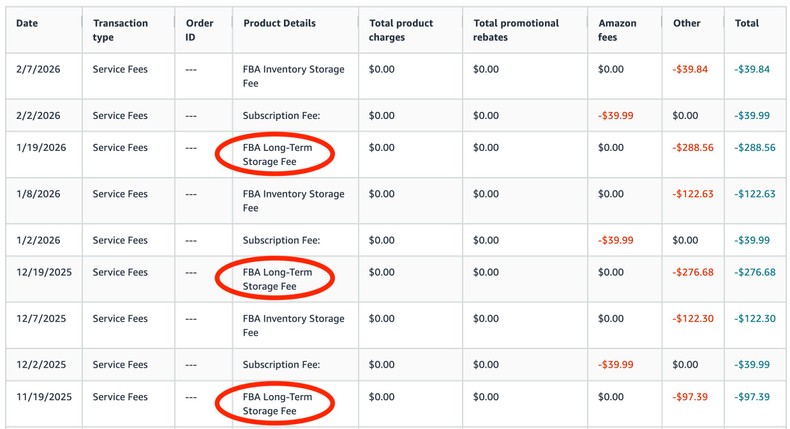The height and width of the screenshot is (429, 790).
Task: Click the circled 11/19/2025 FBA Long-Term Storage Fee
Action: coord(277,404)
